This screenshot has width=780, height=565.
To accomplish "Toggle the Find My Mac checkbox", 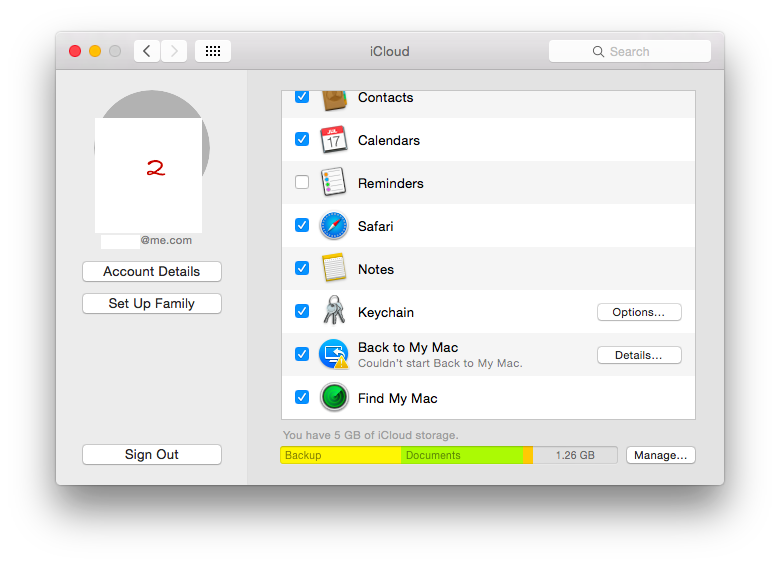I will pyautogui.click(x=302, y=397).
